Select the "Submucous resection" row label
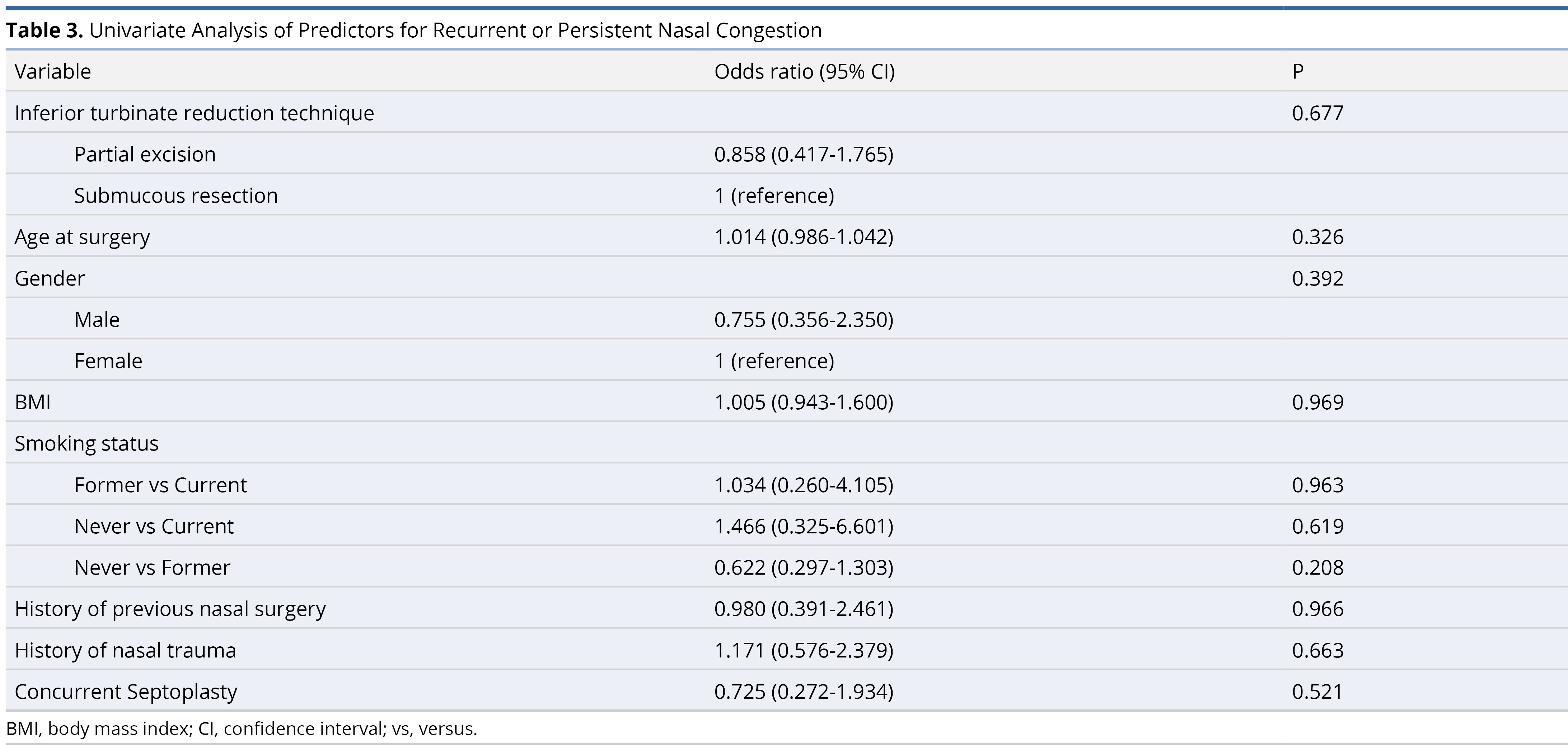 pyautogui.click(x=176, y=196)
